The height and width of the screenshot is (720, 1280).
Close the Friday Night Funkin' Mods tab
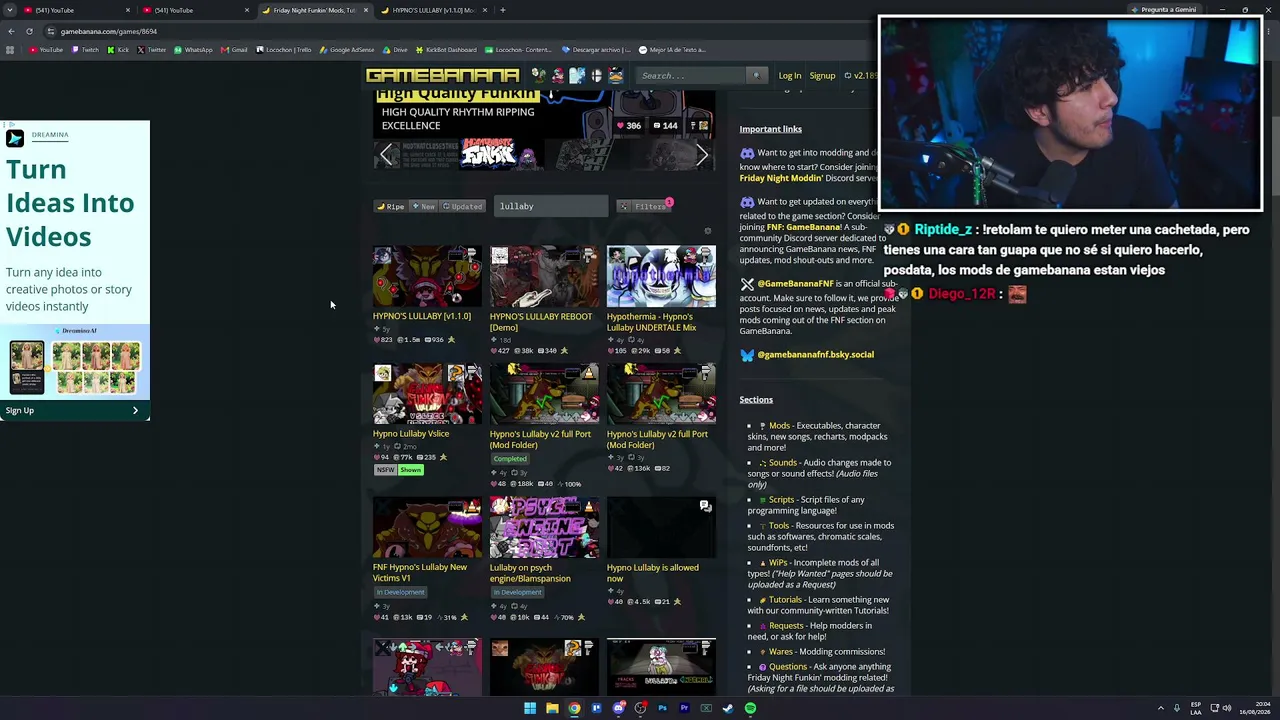coord(366,10)
